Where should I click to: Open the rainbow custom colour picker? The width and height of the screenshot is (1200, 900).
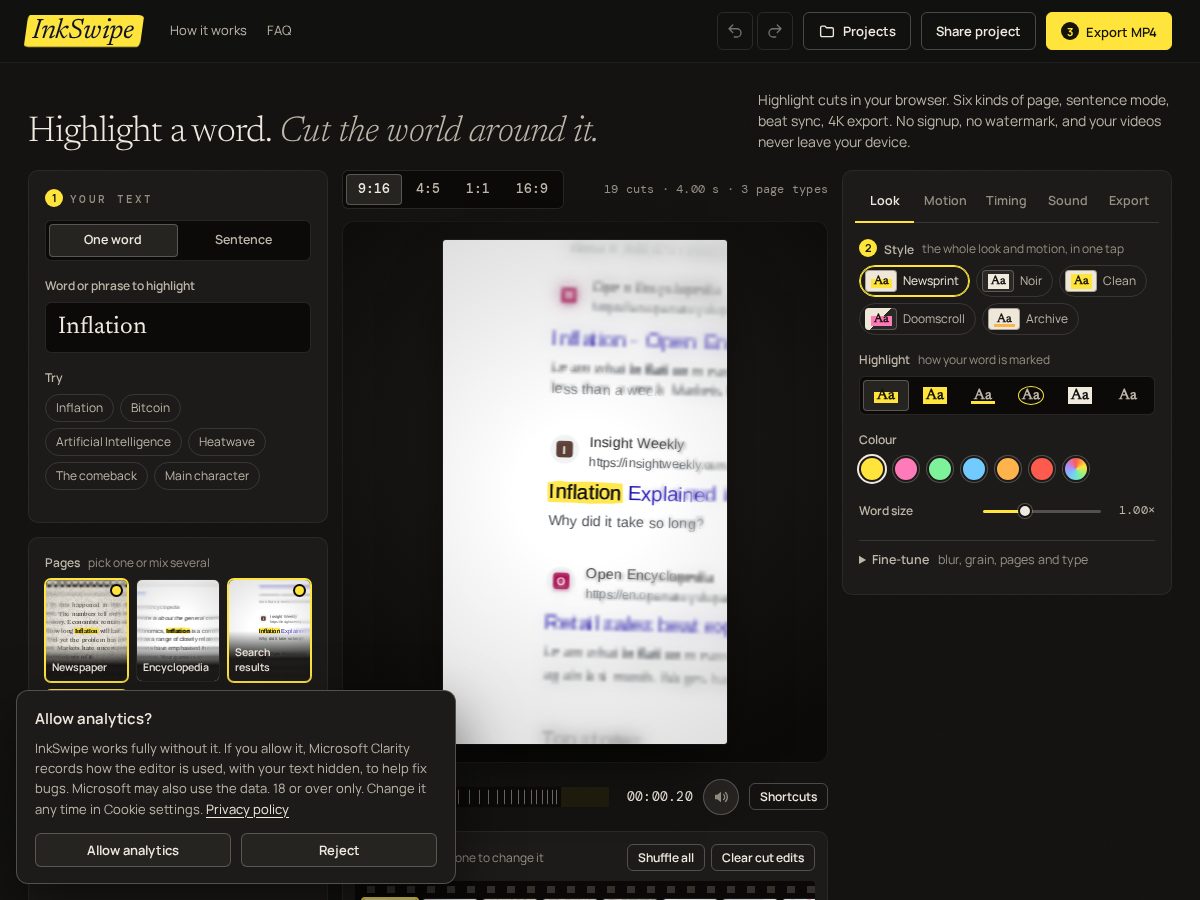click(1076, 469)
